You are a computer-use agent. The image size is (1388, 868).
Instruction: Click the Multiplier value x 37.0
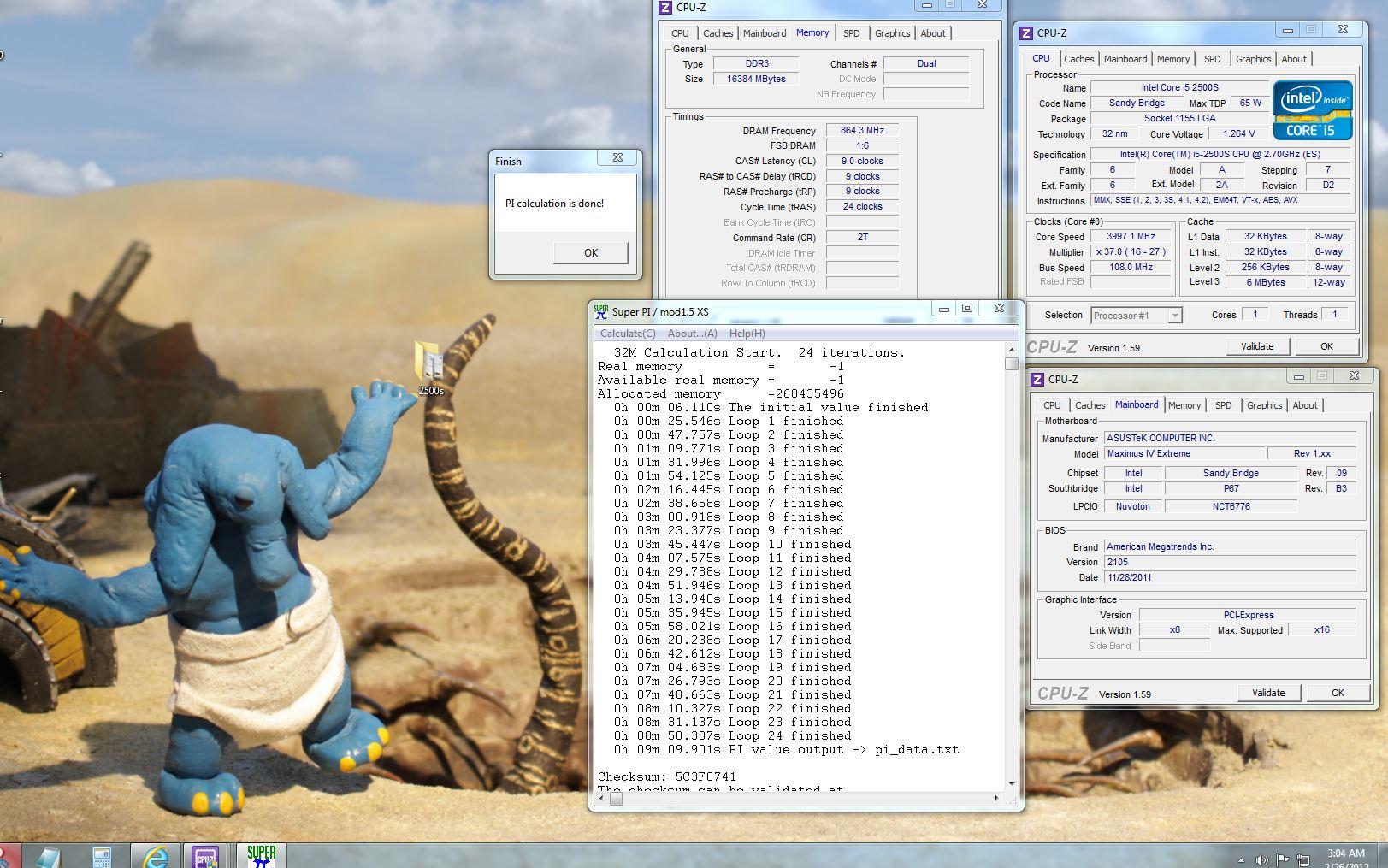pos(1131,252)
